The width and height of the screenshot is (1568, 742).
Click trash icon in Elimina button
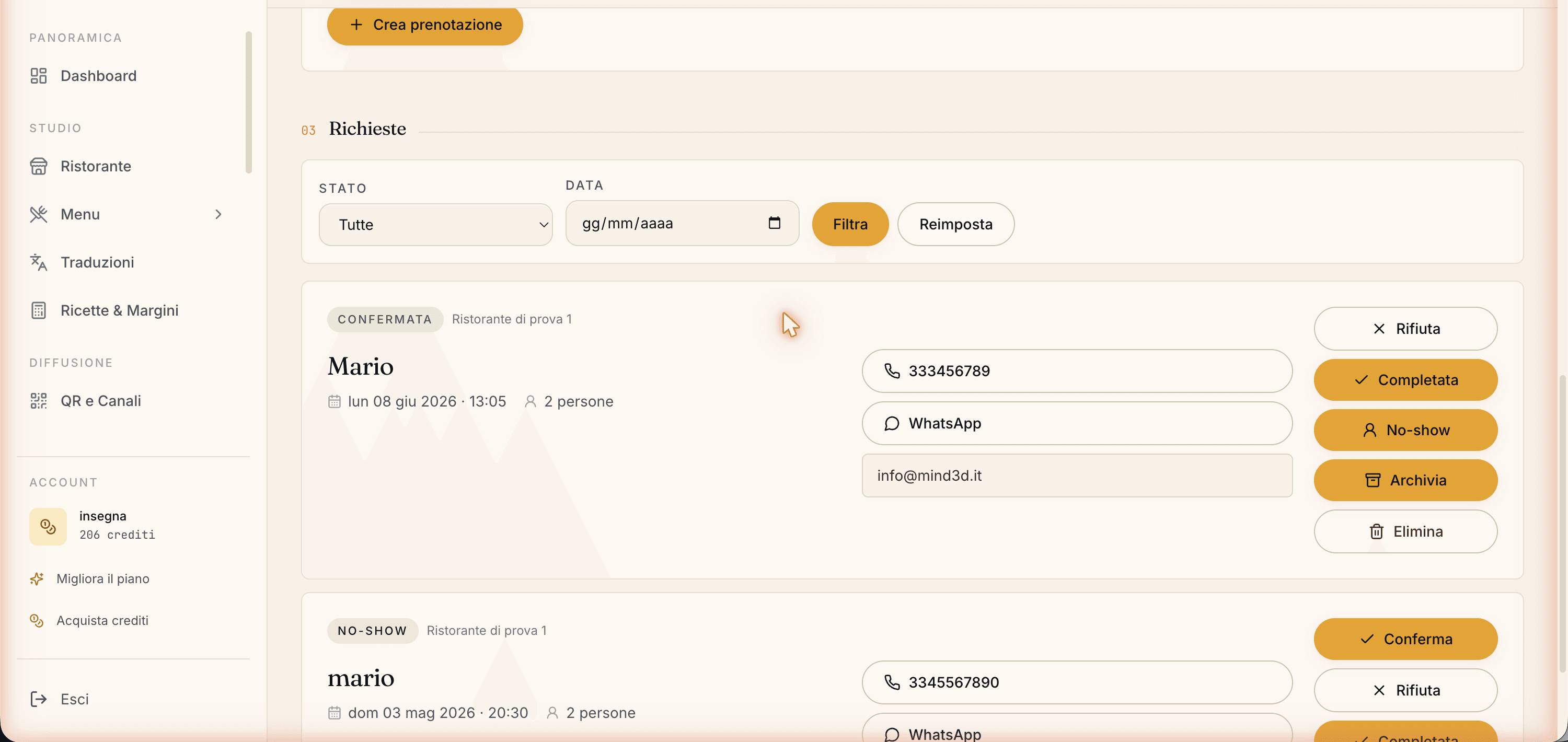point(1376,531)
